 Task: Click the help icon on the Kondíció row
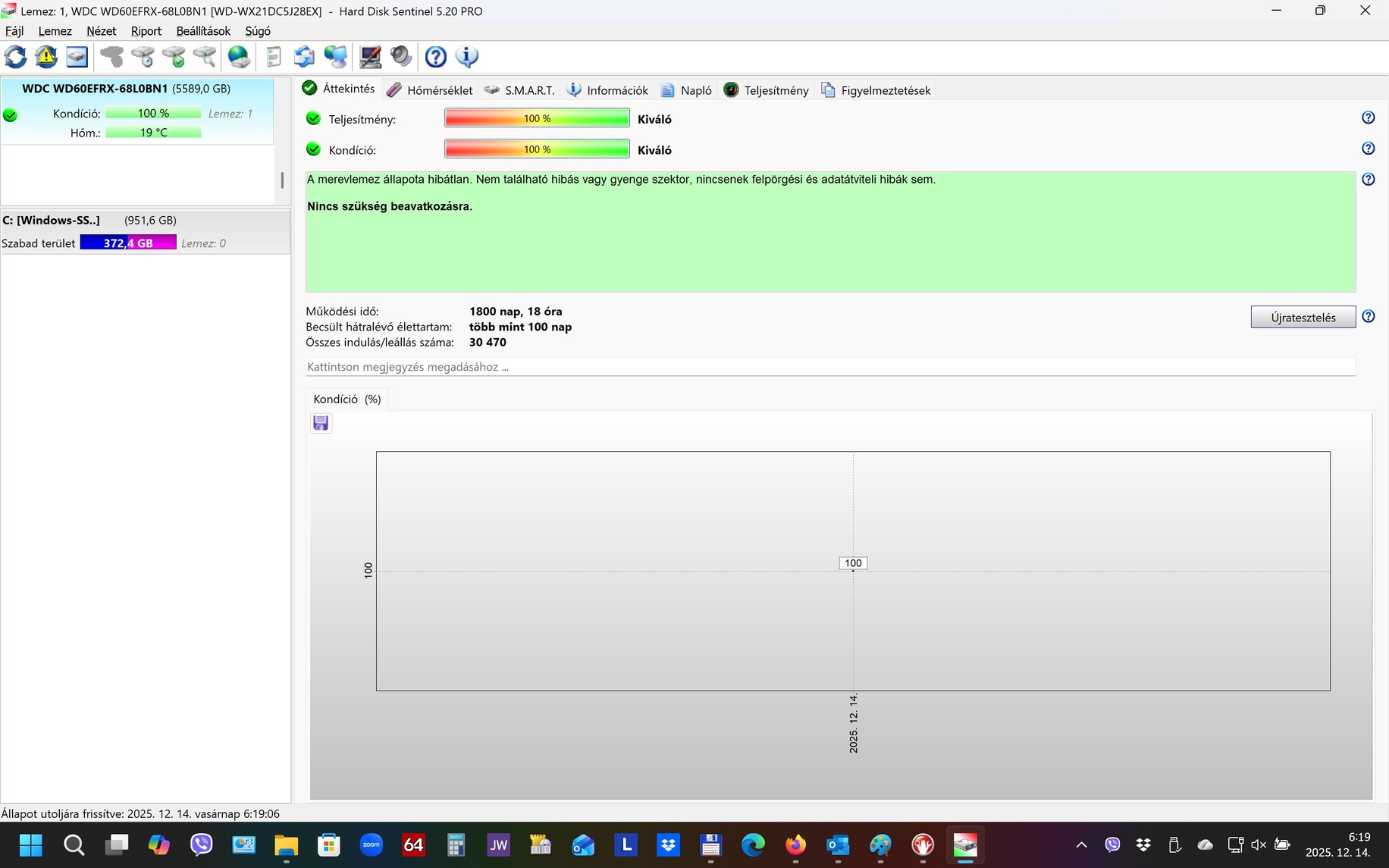pyautogui.click(x=1369, y=149)
